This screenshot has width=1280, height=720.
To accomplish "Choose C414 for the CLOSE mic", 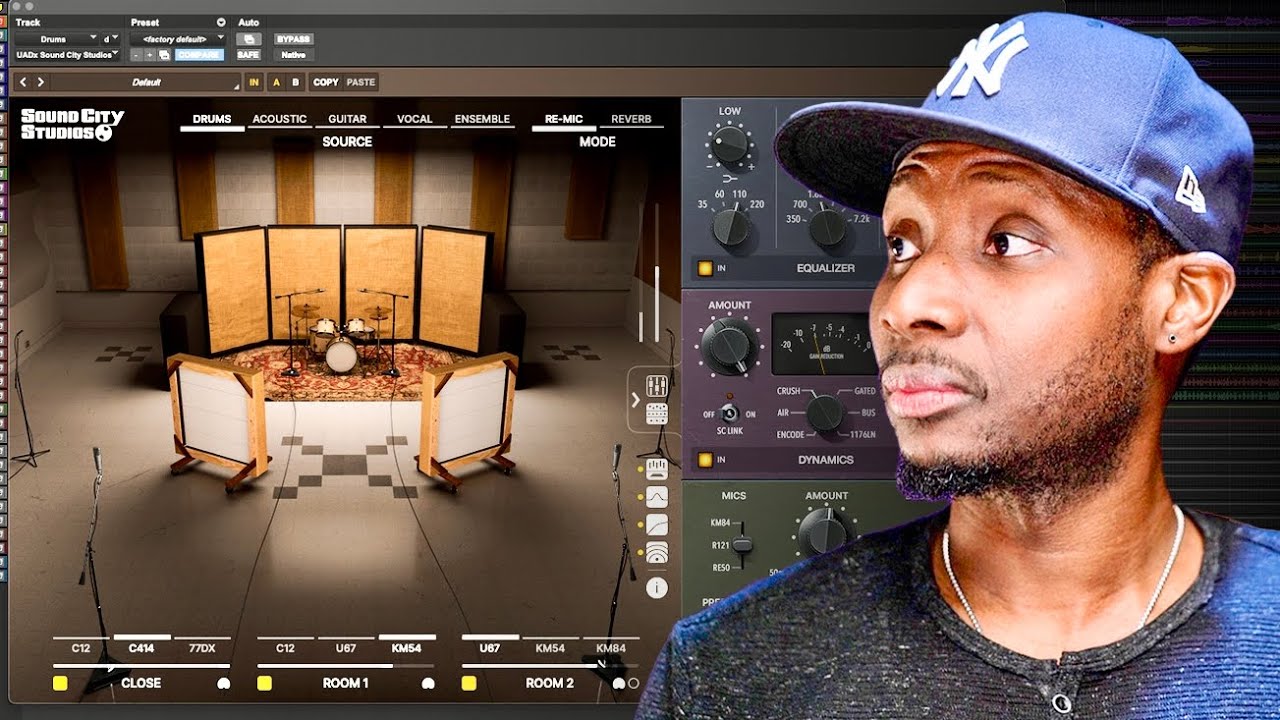I will [x=141, y=647].
